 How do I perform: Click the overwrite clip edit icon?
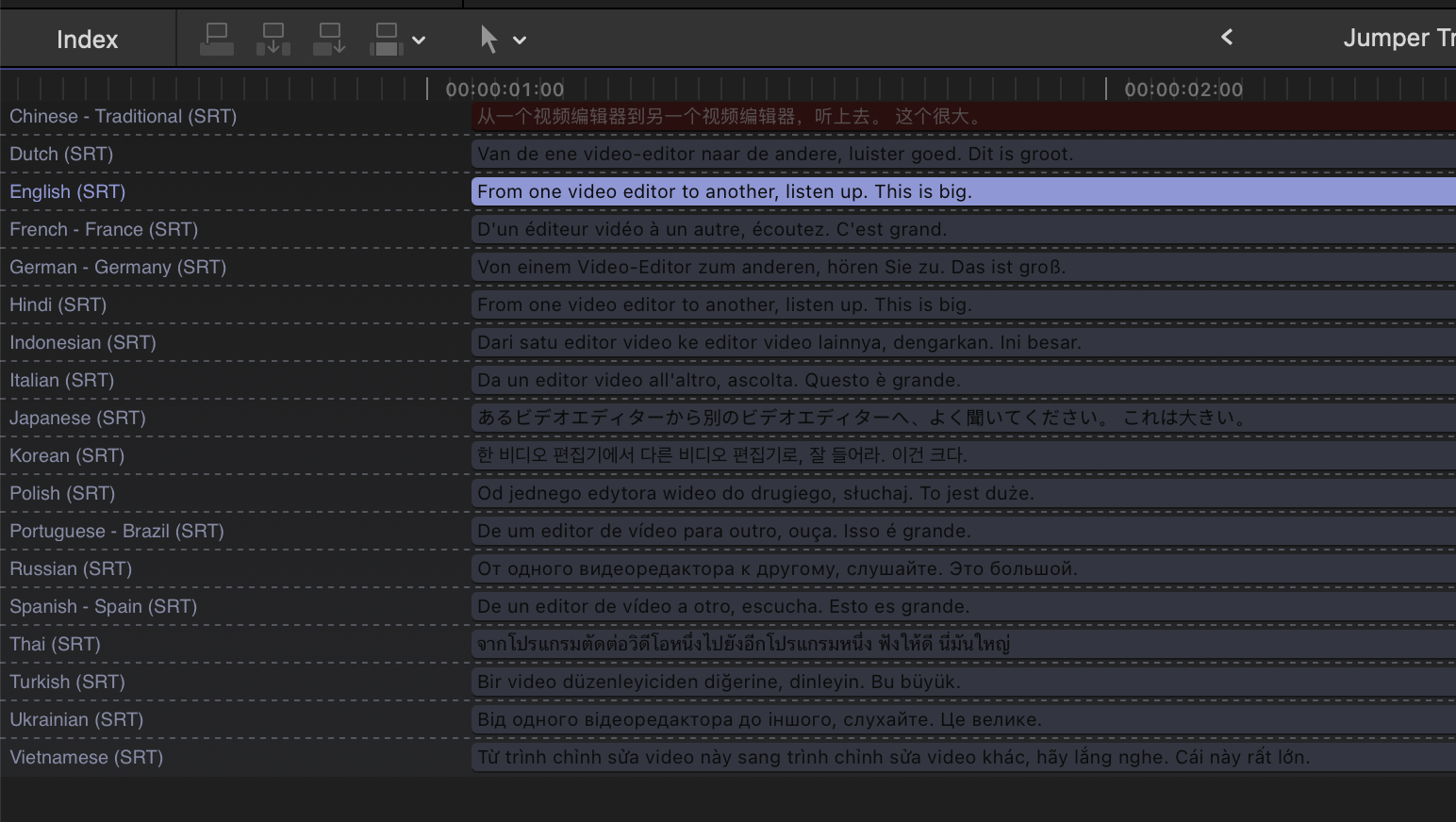387,40
